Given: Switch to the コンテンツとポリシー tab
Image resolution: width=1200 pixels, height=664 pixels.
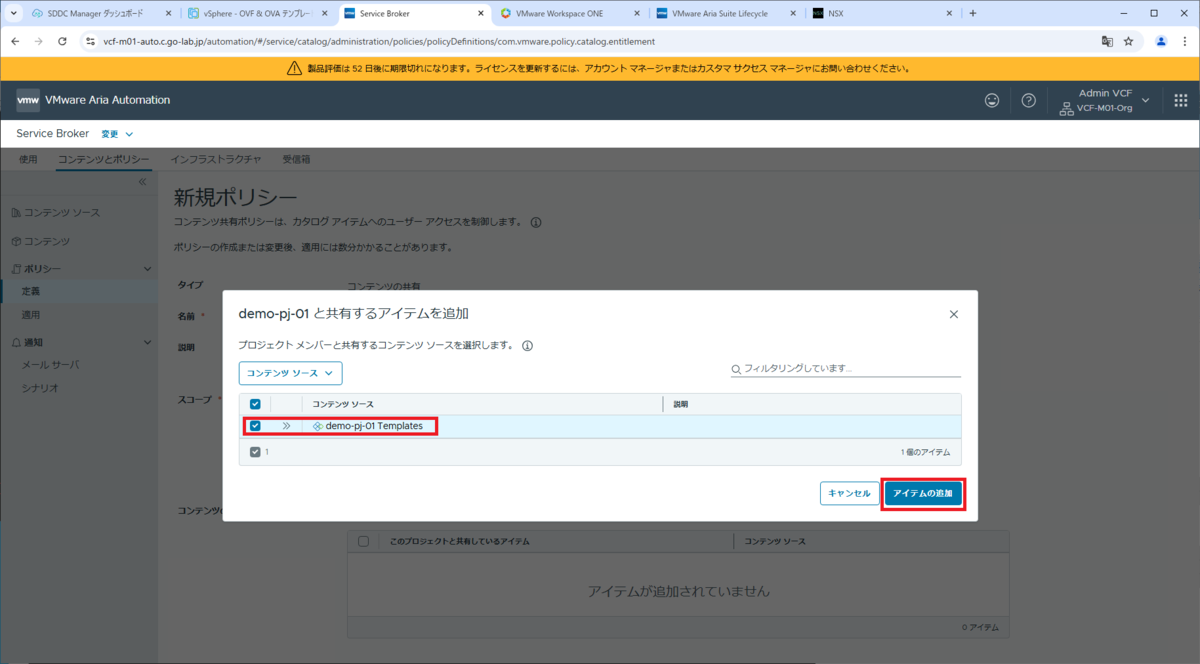Looking at the screenshot, I should [x=103, y=159].
